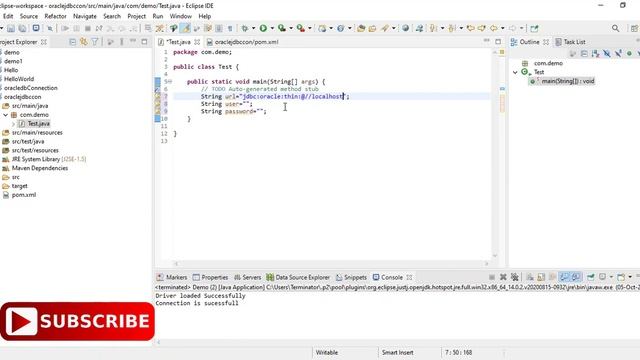
Task: Click Last Edit Location arrow icon
Action: point(470,28)
